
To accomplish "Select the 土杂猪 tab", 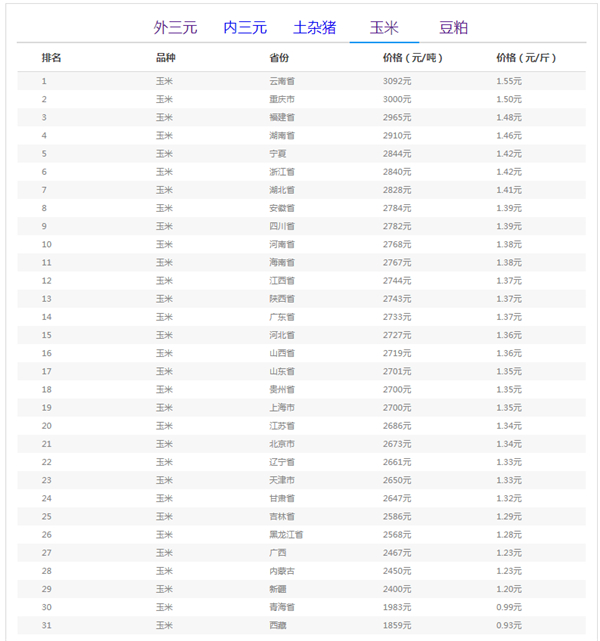I will tap(314, 27).
